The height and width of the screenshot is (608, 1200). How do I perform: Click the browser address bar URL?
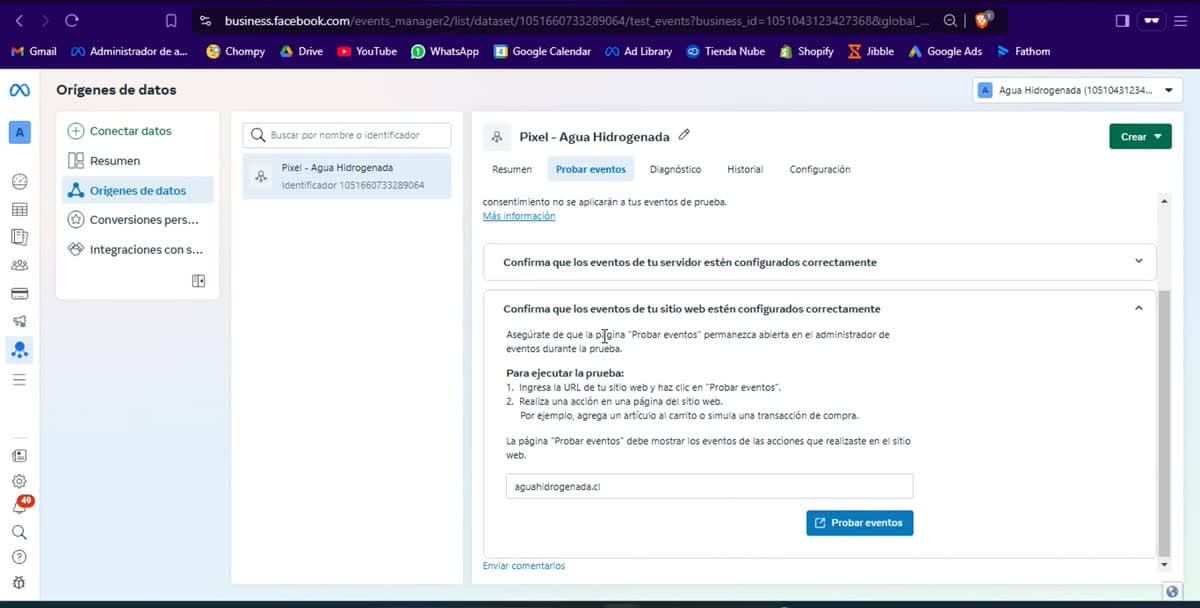click(x=575, y=20)
